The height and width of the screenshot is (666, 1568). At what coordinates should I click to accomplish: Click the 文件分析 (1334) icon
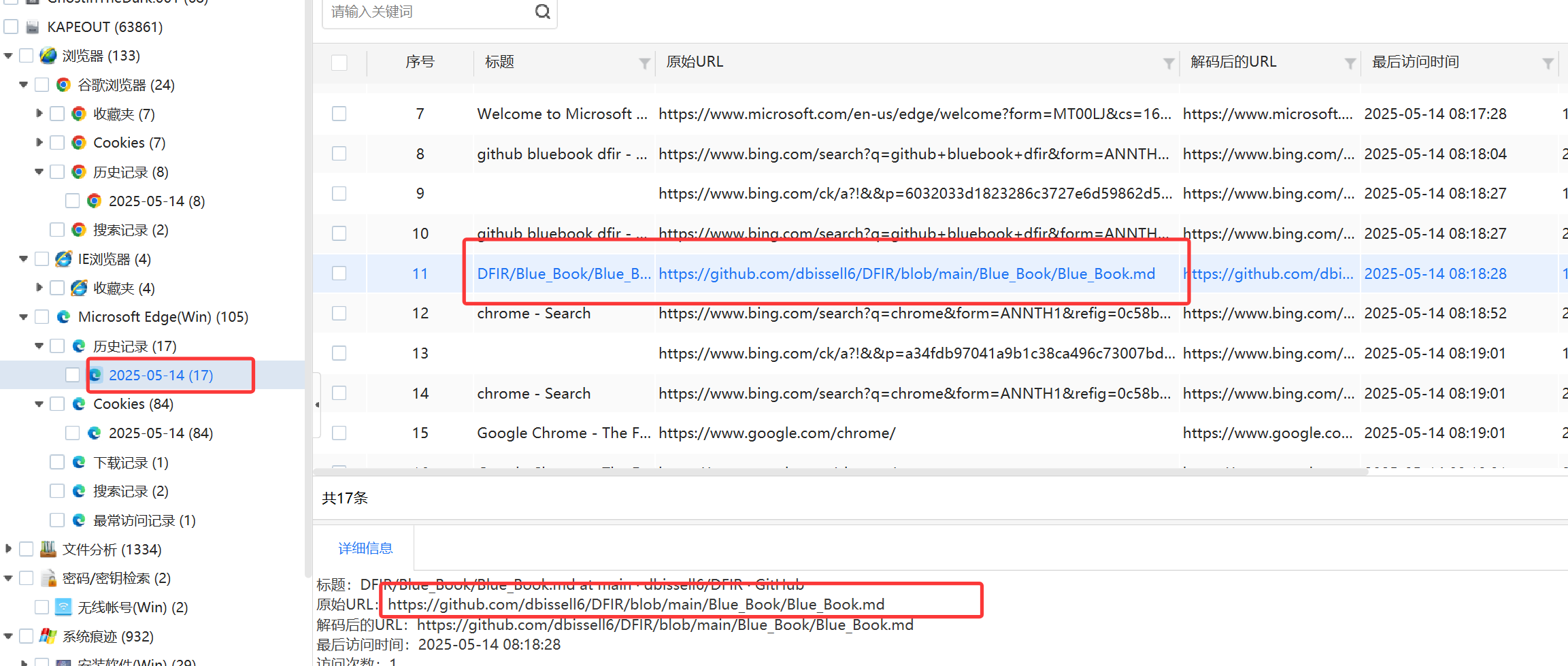(48, 549)
